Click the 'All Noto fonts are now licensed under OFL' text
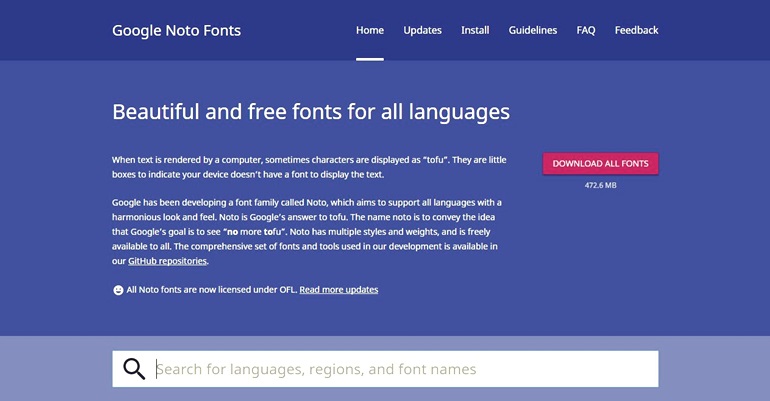 [212, 290]
